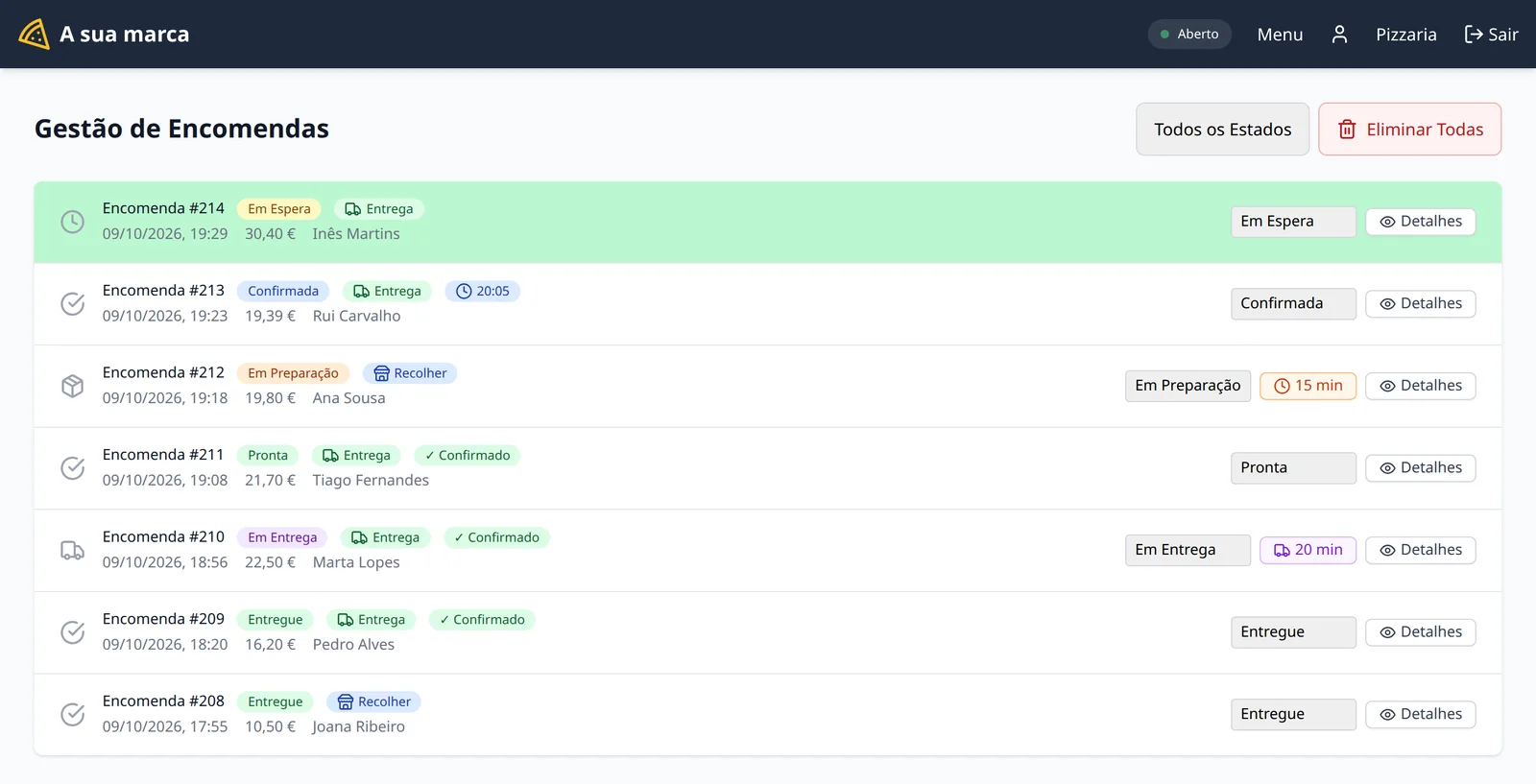Click the Sair logout button
The width and height of the screenshot is (1536, 784).
click(1491, 35)
